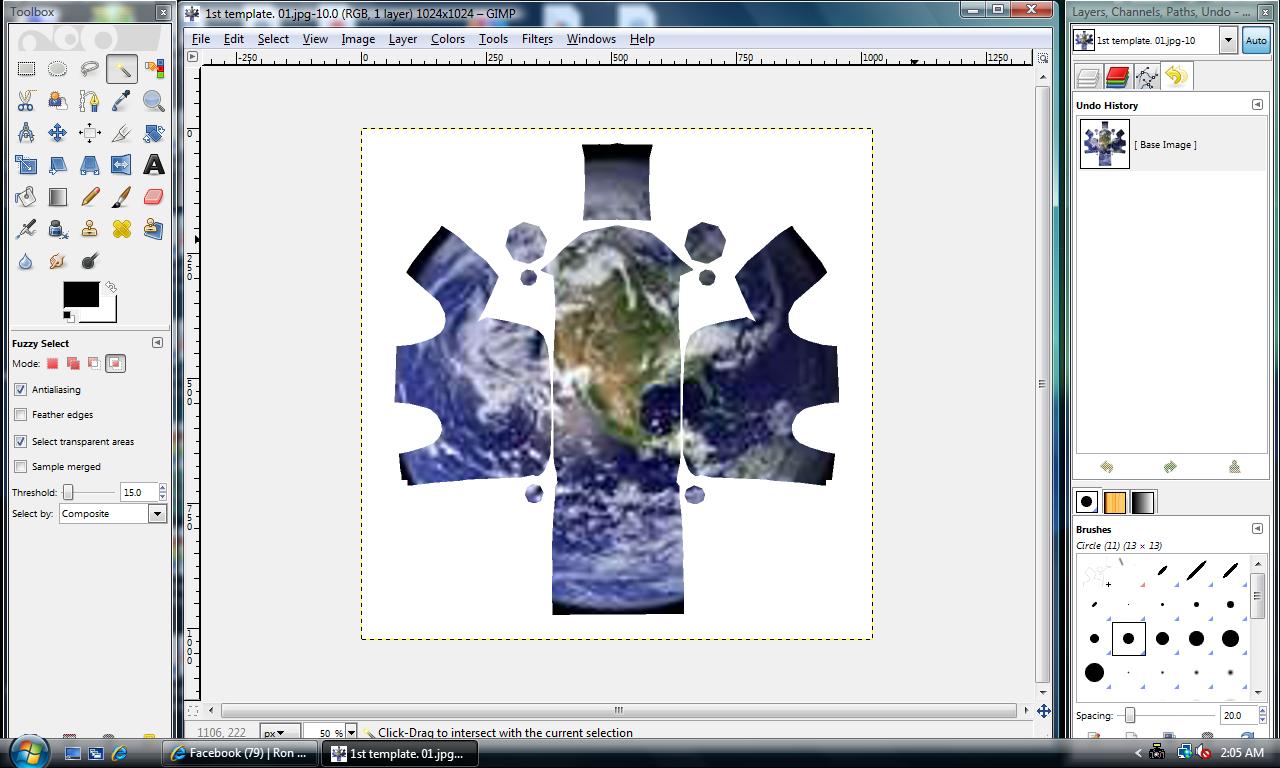Screen dimensions: 1280x768
Task: Pick the Eraser tool
Action: 153,197
